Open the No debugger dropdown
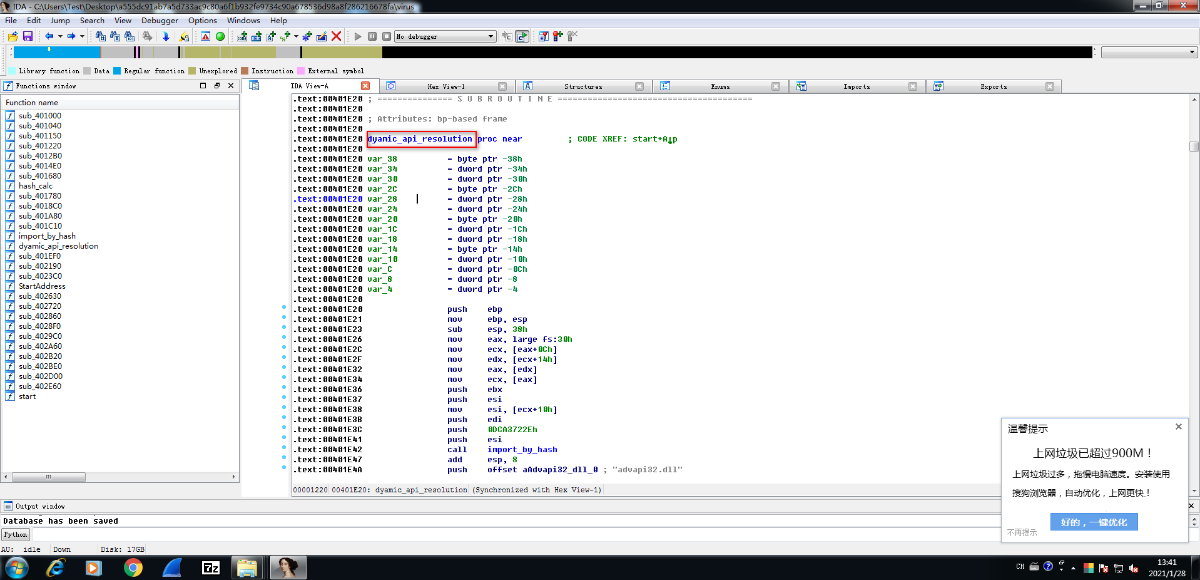Screen dimensions: 1200x580 coord(445,36)
